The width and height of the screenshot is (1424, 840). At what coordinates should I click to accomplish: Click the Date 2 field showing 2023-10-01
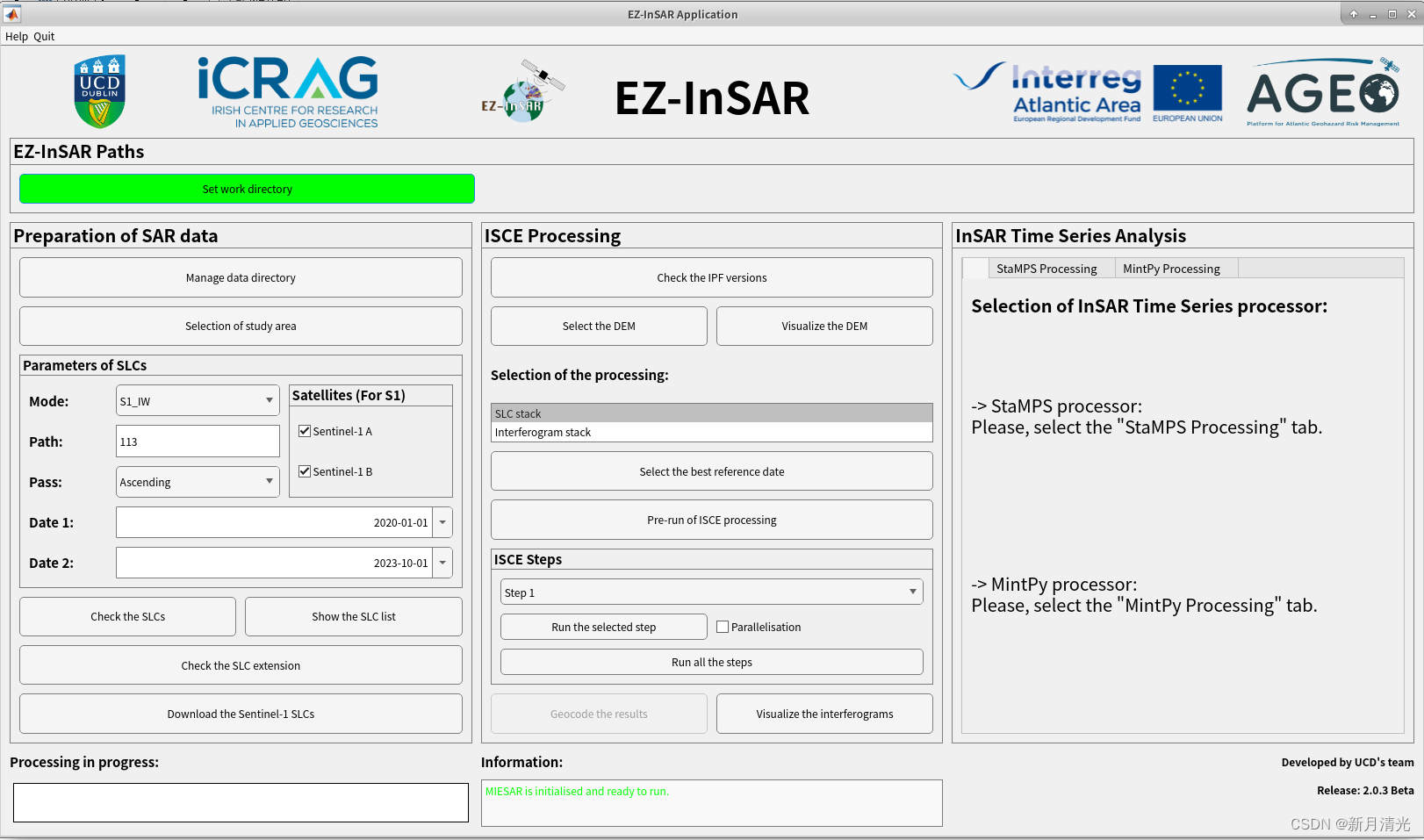click(x=274, y=563)
